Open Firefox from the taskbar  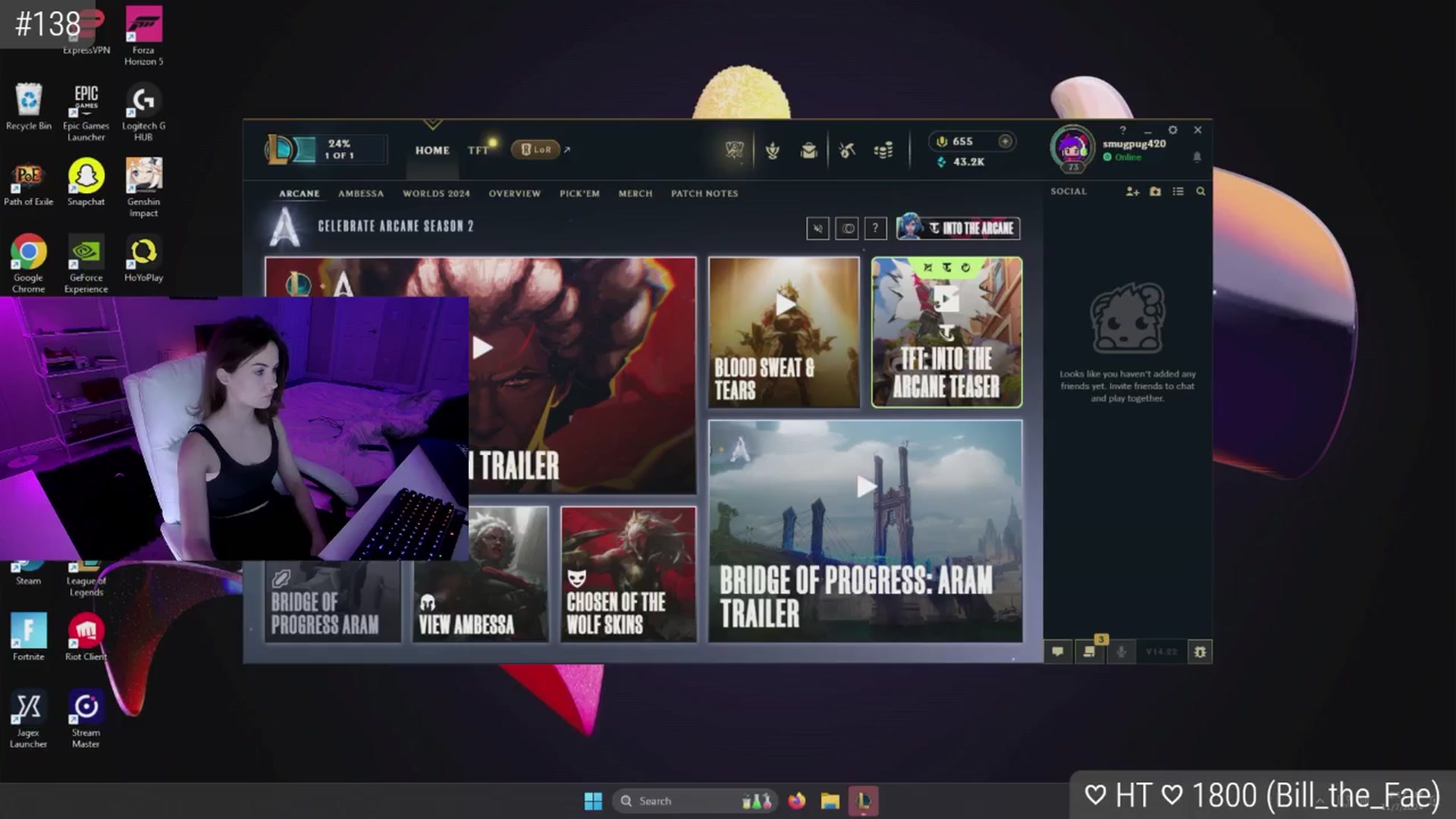796,801
